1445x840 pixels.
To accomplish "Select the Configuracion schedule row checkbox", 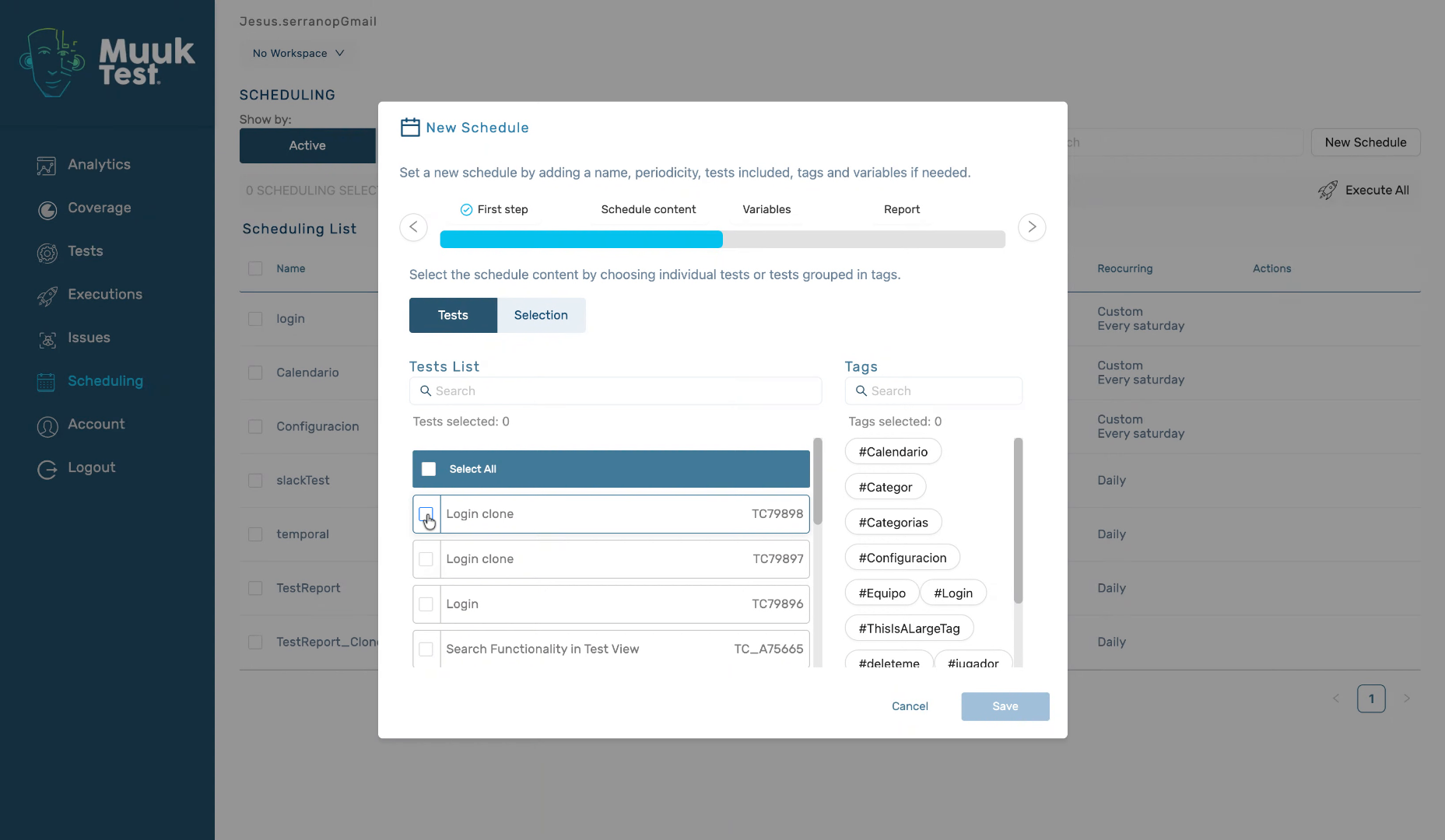I will [x=255, y=426].
